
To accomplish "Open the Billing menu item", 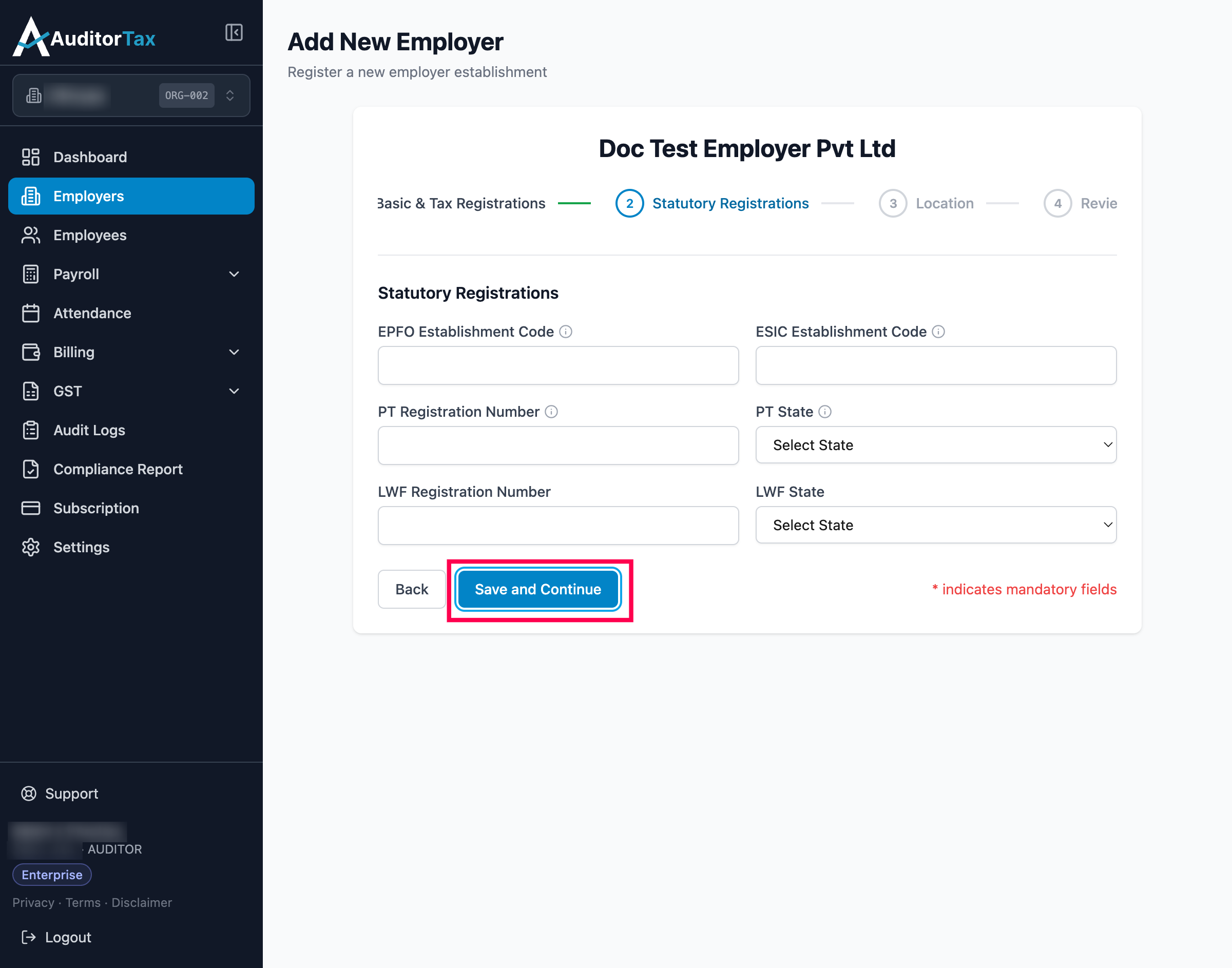I will coord(131,353).
